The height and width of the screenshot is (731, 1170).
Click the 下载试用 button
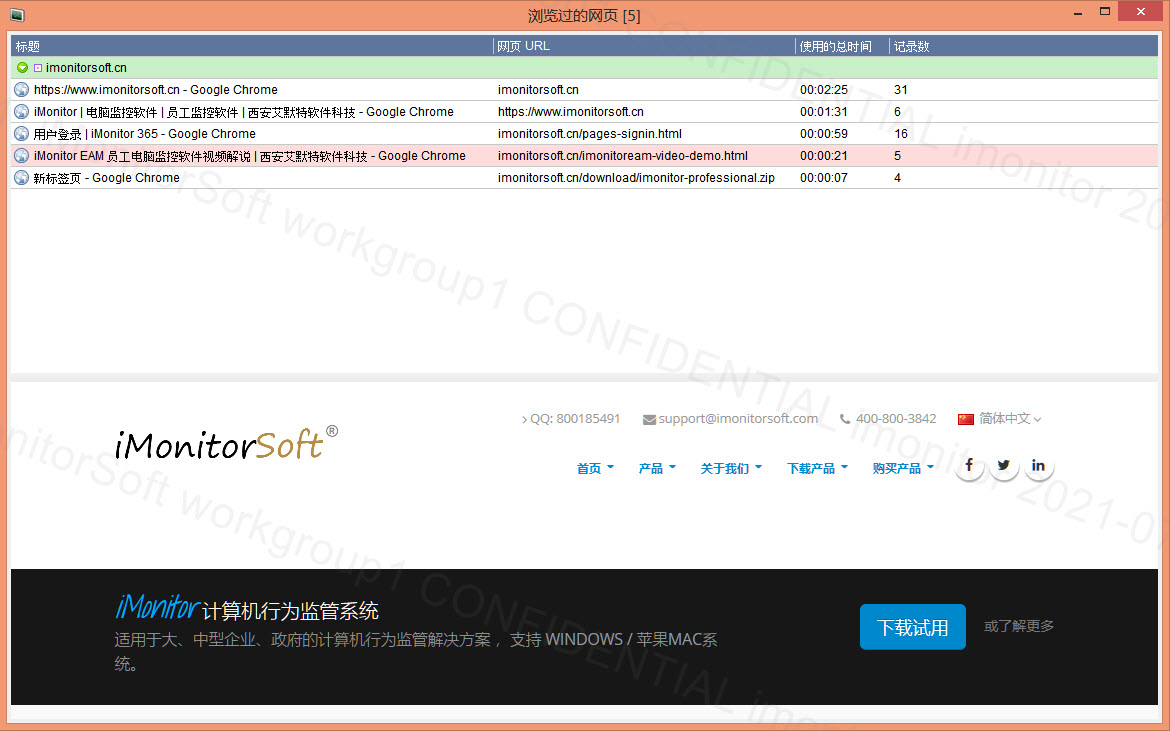(913, 627)
